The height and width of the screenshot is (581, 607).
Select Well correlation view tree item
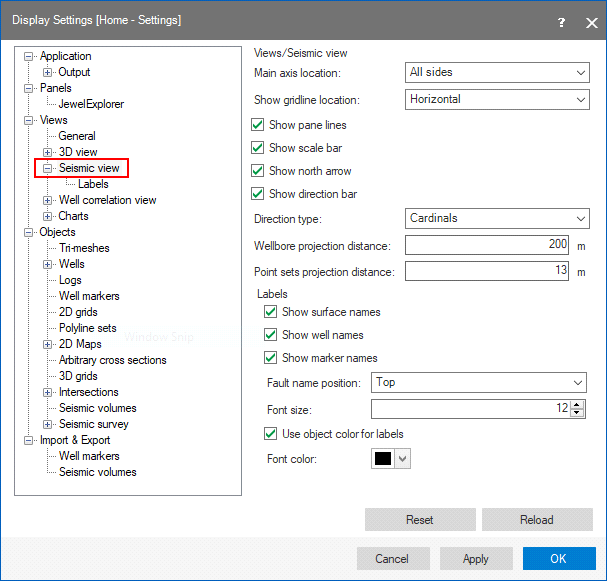[107, 200]
